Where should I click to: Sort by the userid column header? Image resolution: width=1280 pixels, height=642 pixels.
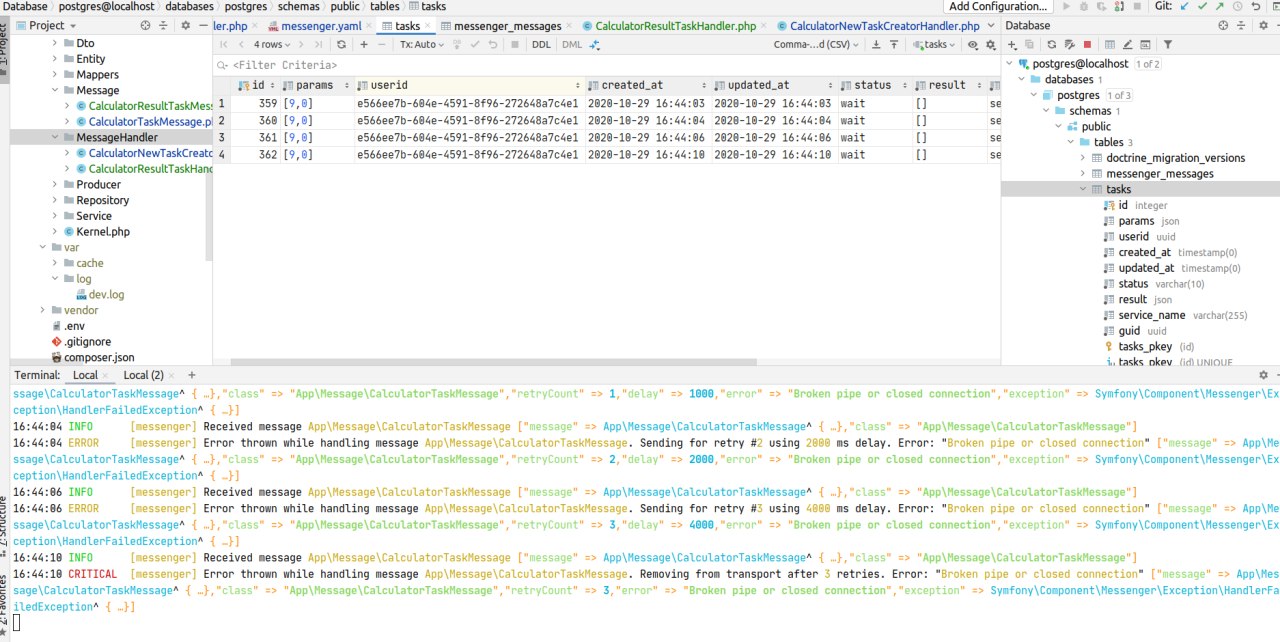pyautogui.click(x=468, y=85)
